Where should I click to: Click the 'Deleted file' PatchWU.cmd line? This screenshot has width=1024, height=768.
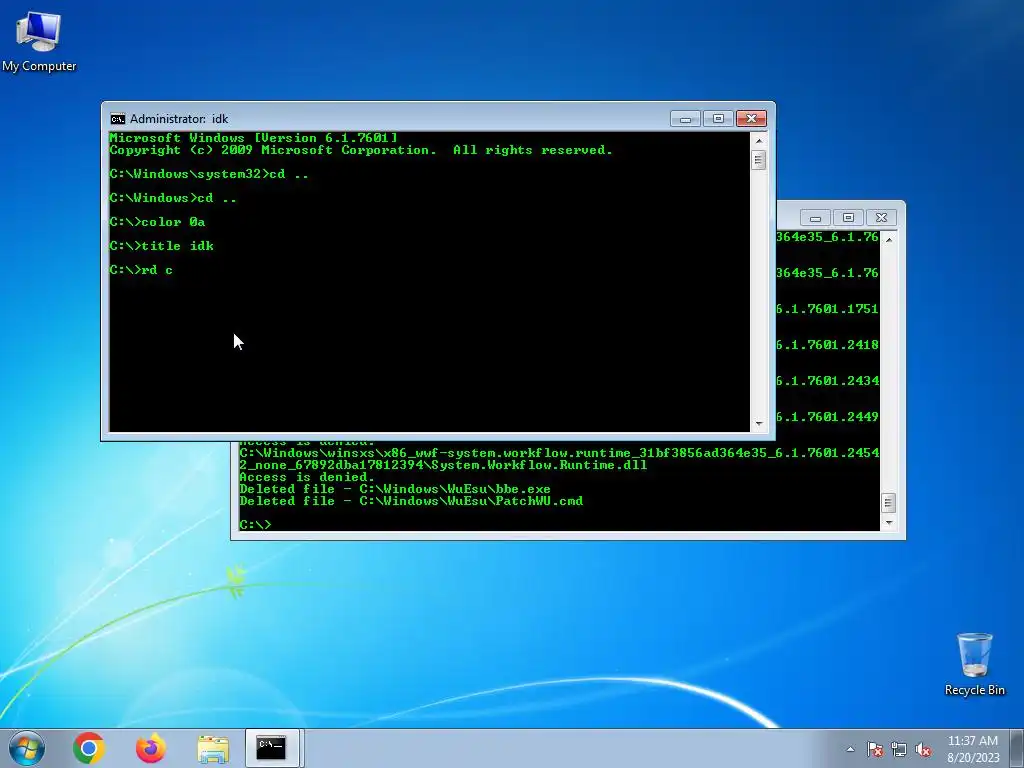click(411, 502)
